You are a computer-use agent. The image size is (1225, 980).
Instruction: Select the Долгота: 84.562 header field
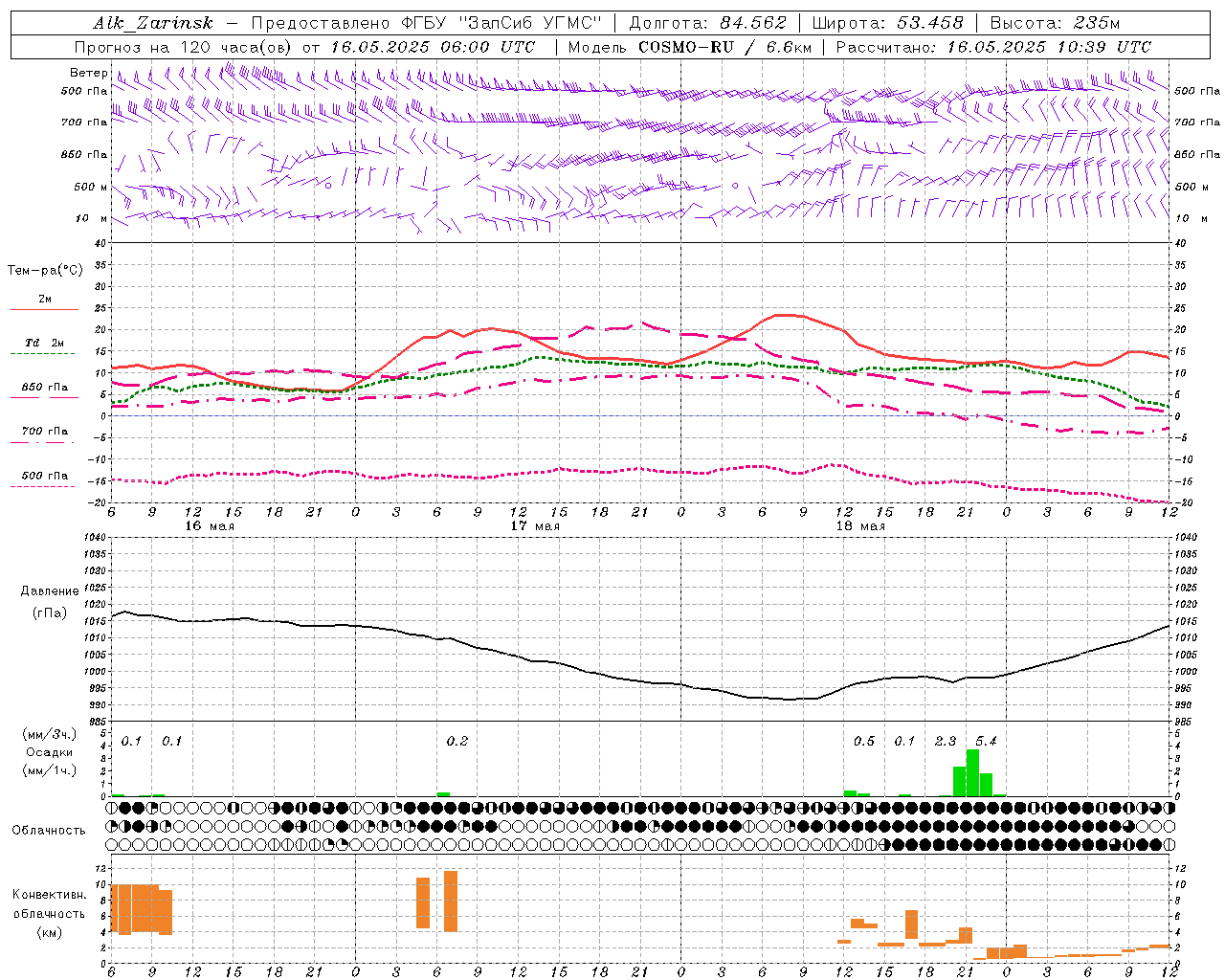(707, 23)
